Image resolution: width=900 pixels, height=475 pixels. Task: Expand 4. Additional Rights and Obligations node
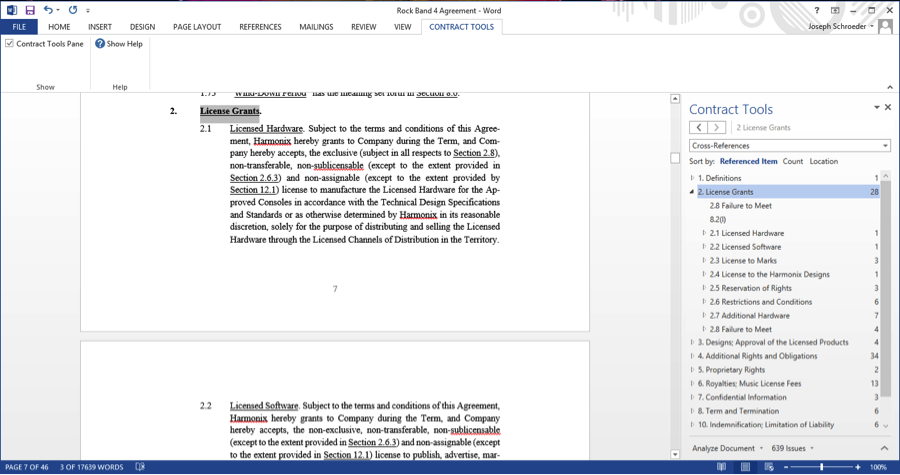pos(692,356)
